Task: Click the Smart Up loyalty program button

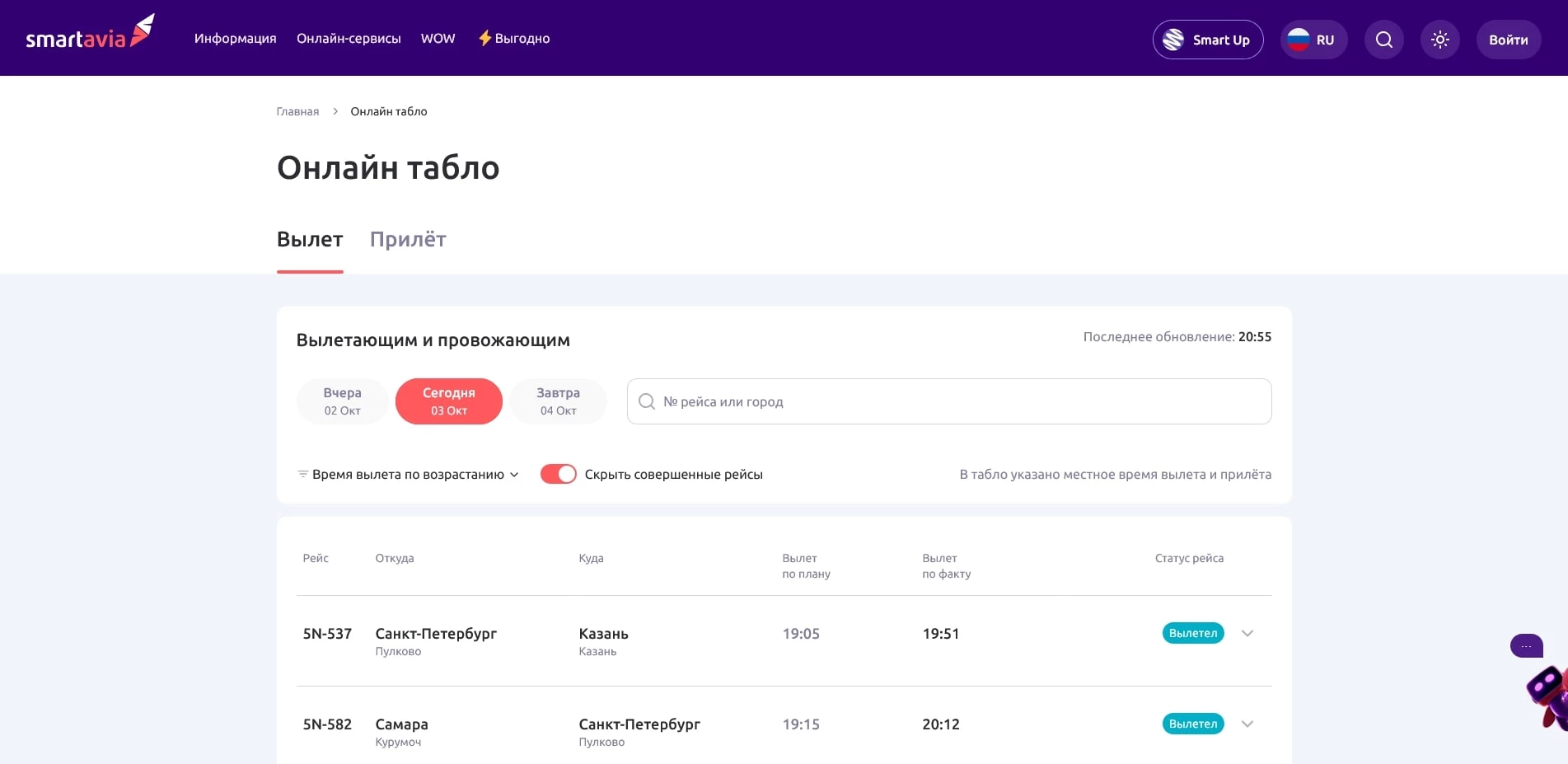Action: click(1207, 40)
